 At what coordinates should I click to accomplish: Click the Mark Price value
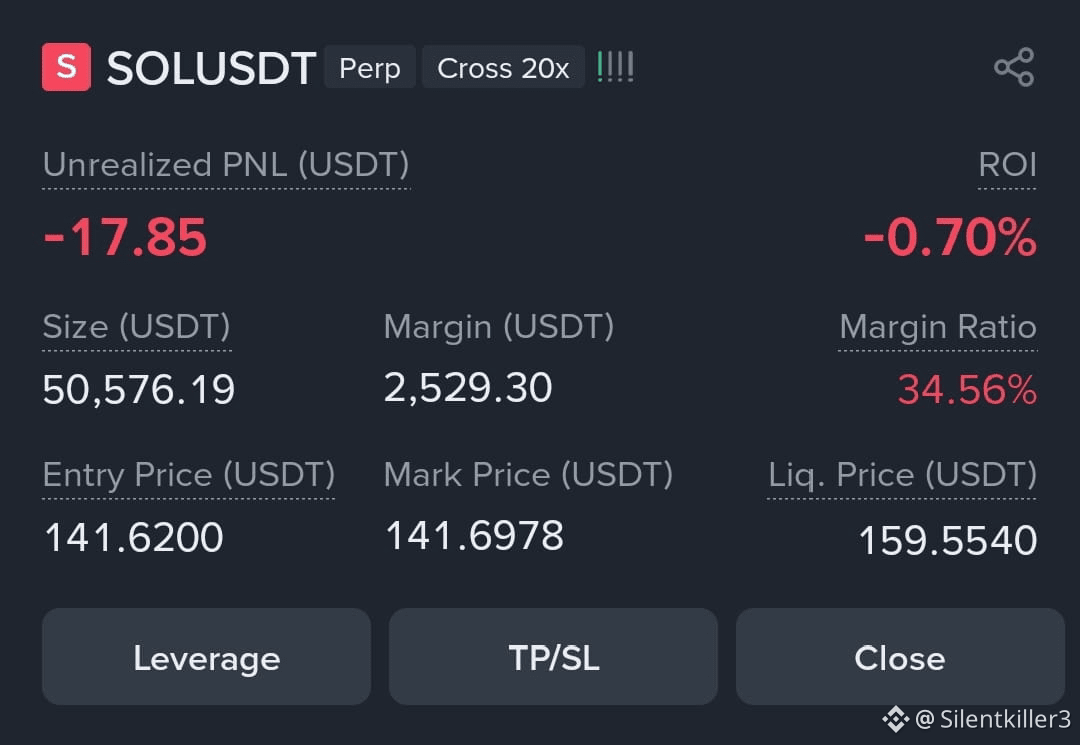click(473, 537)
